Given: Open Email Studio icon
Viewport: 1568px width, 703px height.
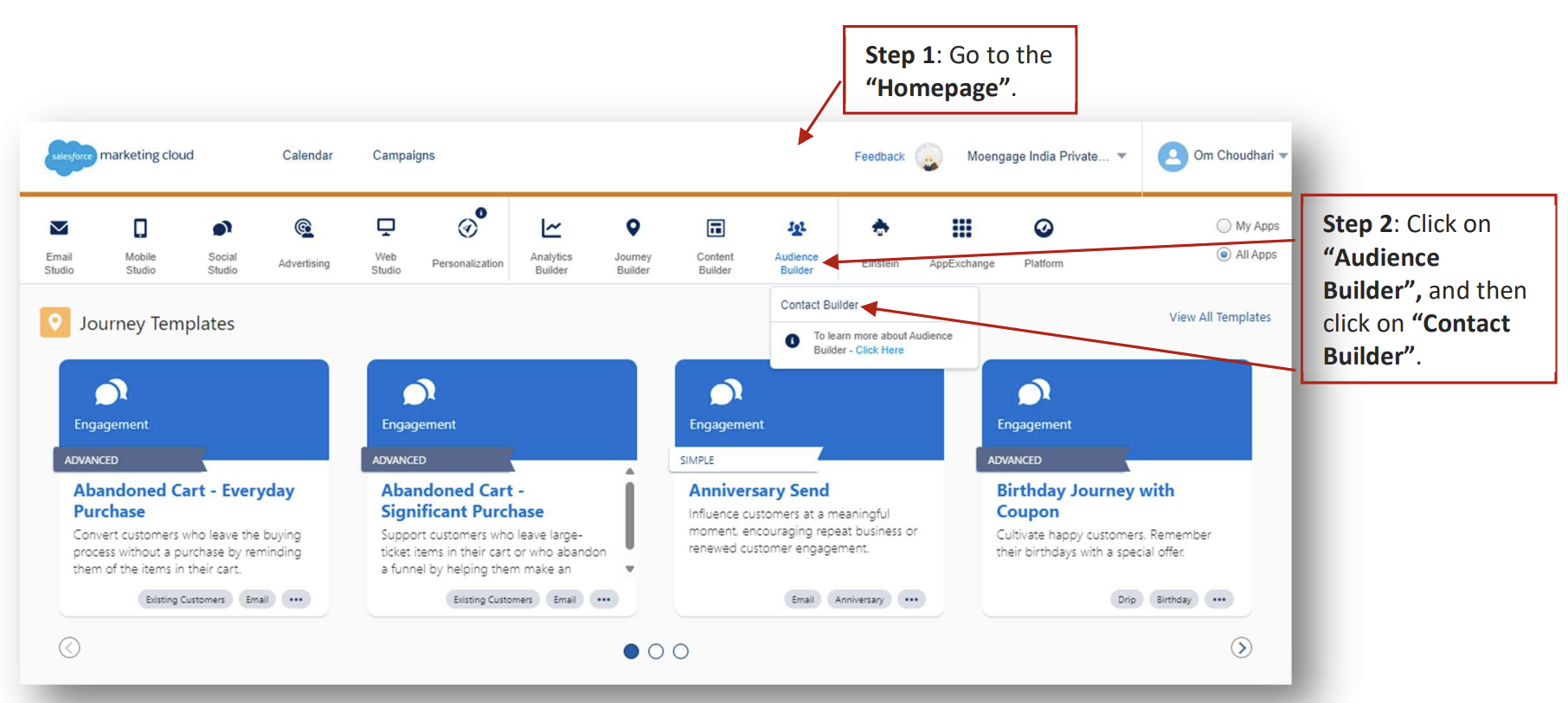Looking at the screenshot, I should coord(59,229).
